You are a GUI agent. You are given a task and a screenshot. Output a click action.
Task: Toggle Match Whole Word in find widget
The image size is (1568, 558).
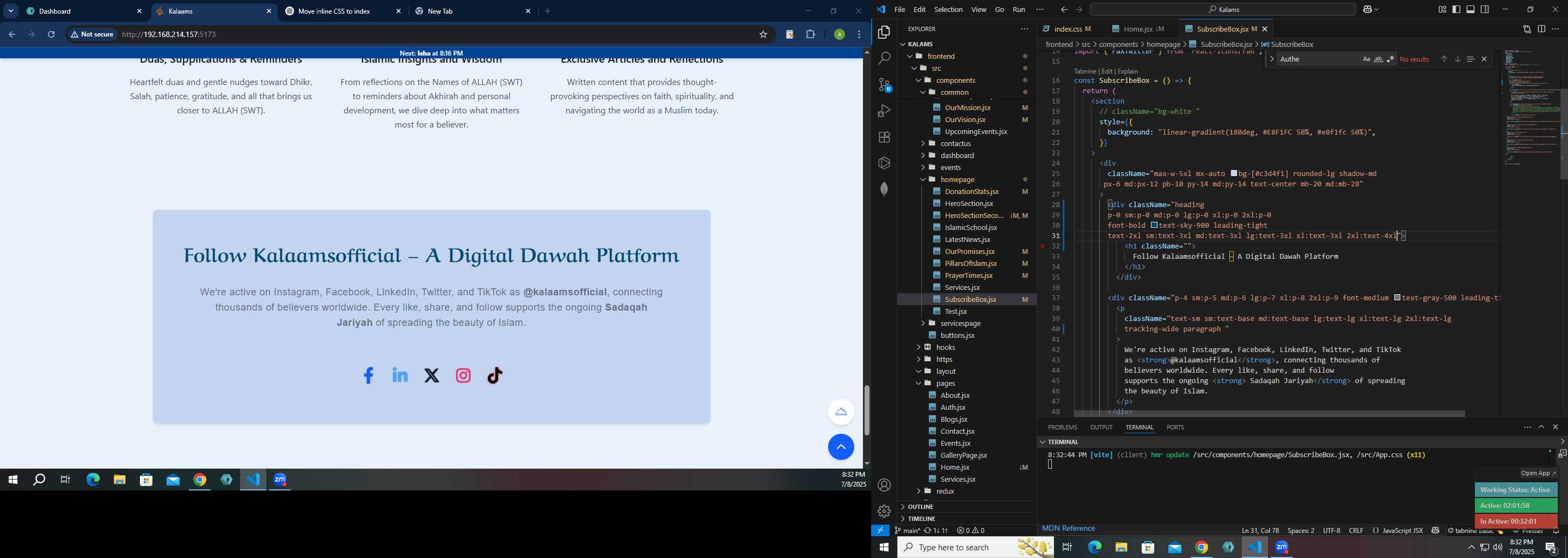pos(1378,59)
